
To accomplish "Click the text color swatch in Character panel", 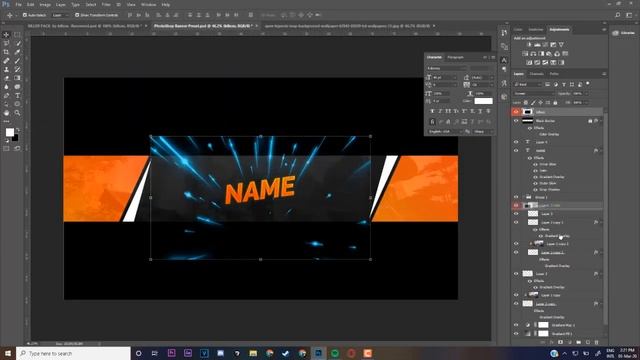I will pos(483,101).
